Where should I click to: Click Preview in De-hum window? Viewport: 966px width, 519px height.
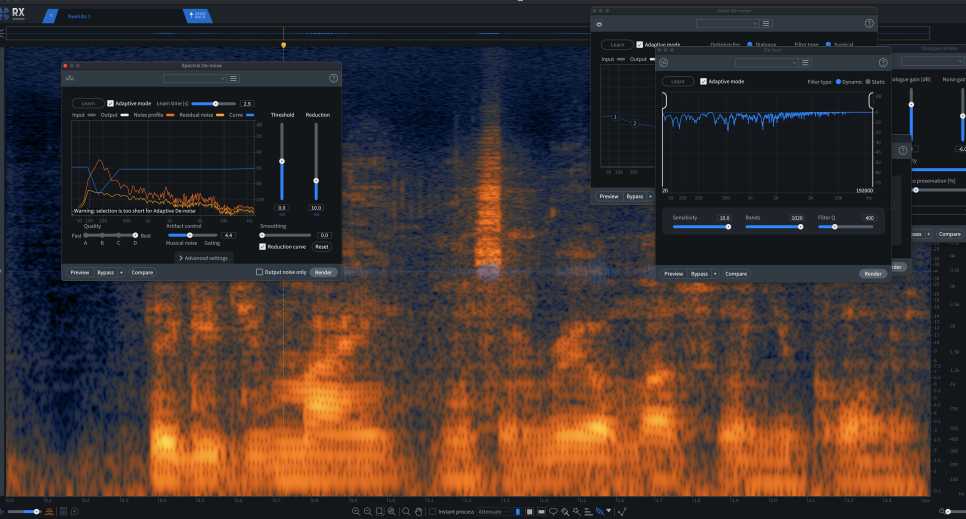pos(673,274)
